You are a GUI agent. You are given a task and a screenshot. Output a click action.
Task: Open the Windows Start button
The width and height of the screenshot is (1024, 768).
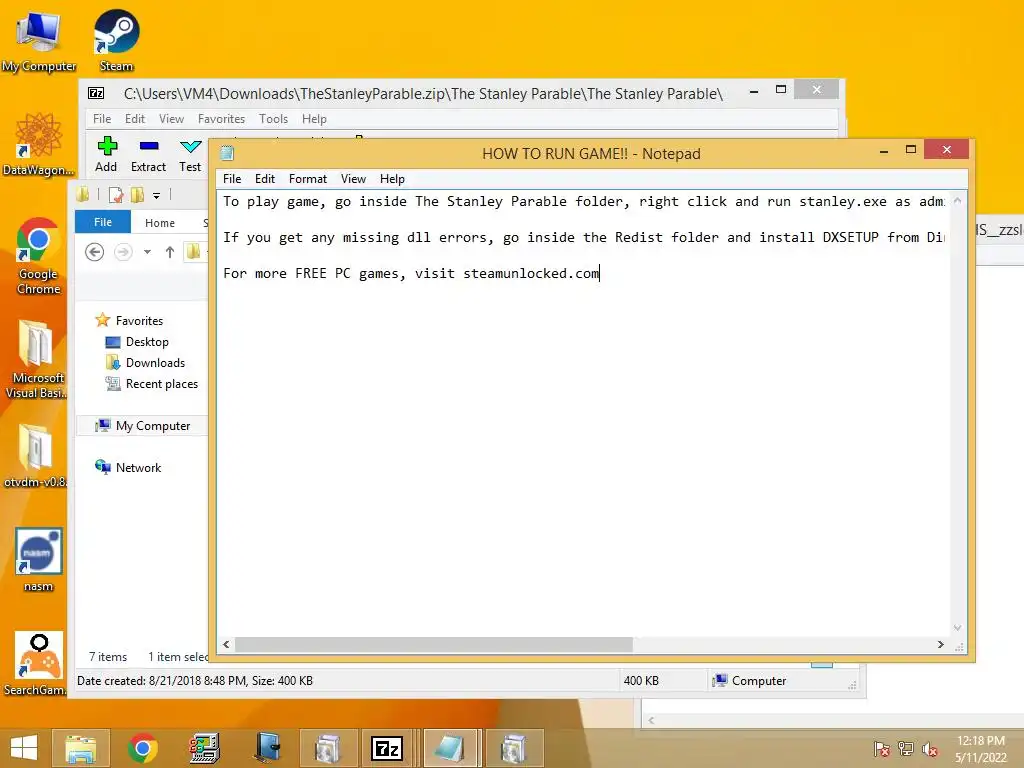pyautogui.click(x=24, y=748)
